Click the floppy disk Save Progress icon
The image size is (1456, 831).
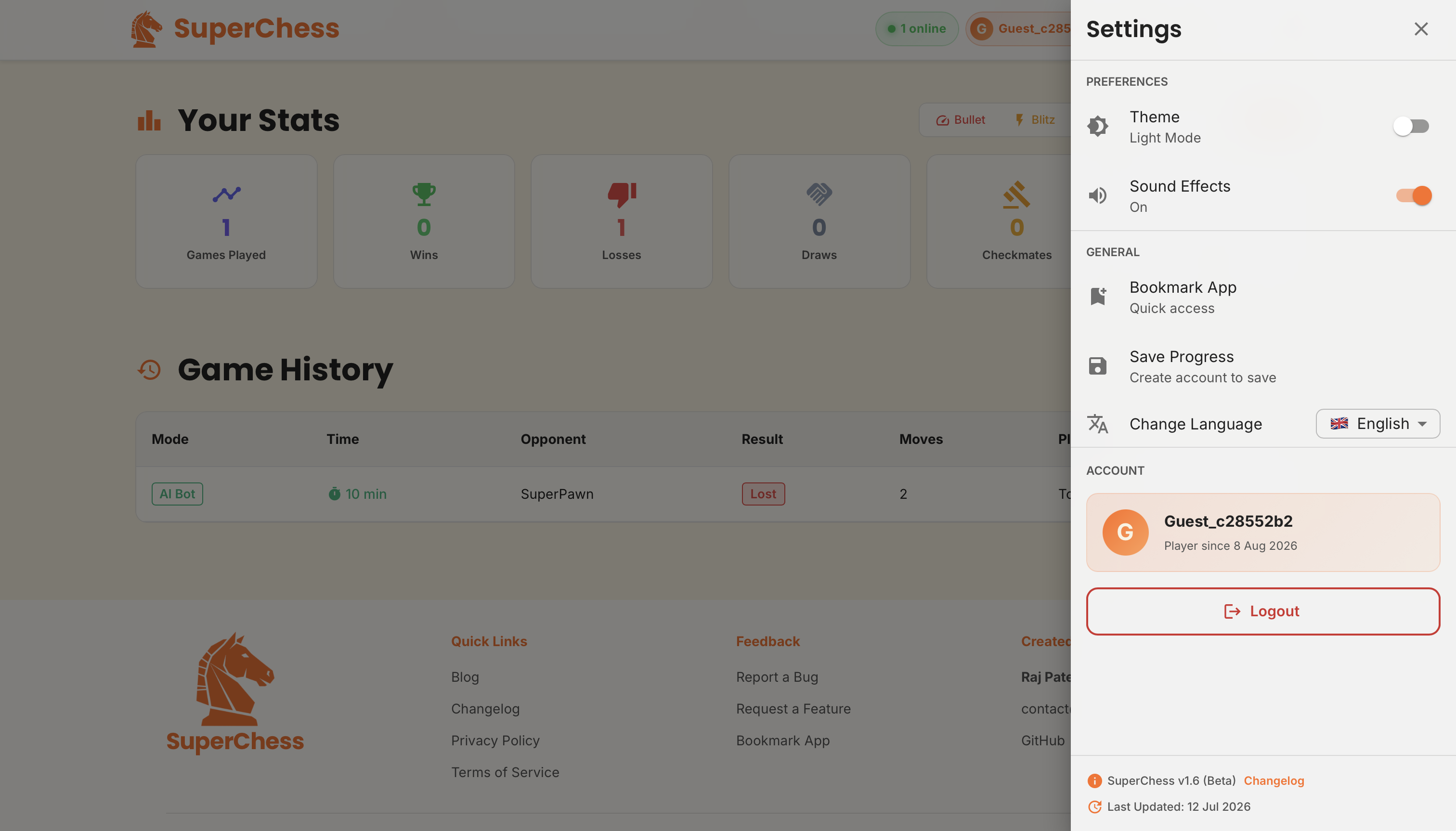1098,366
